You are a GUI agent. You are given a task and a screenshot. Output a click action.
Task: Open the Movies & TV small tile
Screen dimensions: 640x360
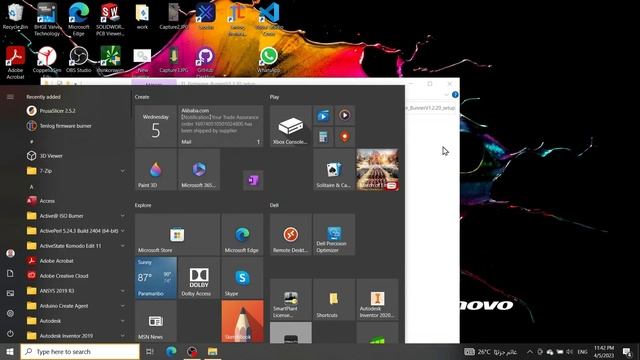(x=323, y=116)
